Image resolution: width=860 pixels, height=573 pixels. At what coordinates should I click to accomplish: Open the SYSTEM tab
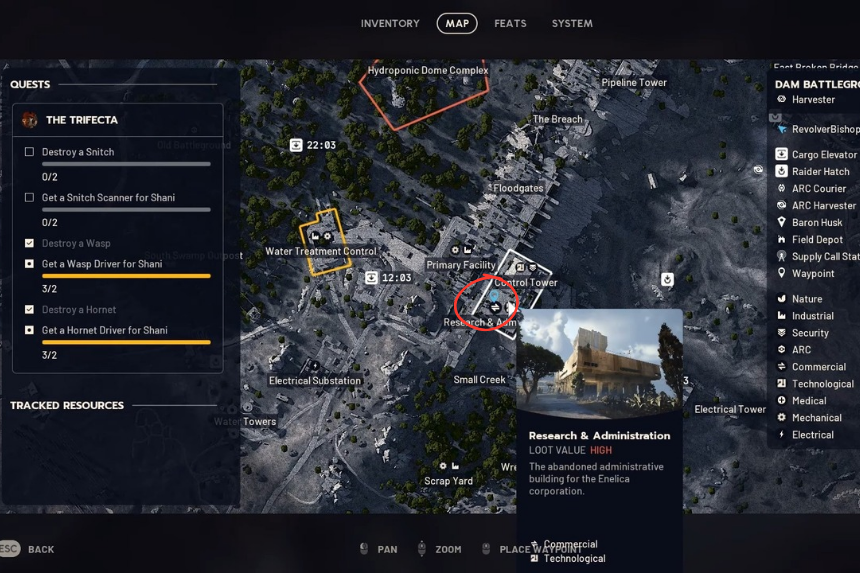(572, 24)
